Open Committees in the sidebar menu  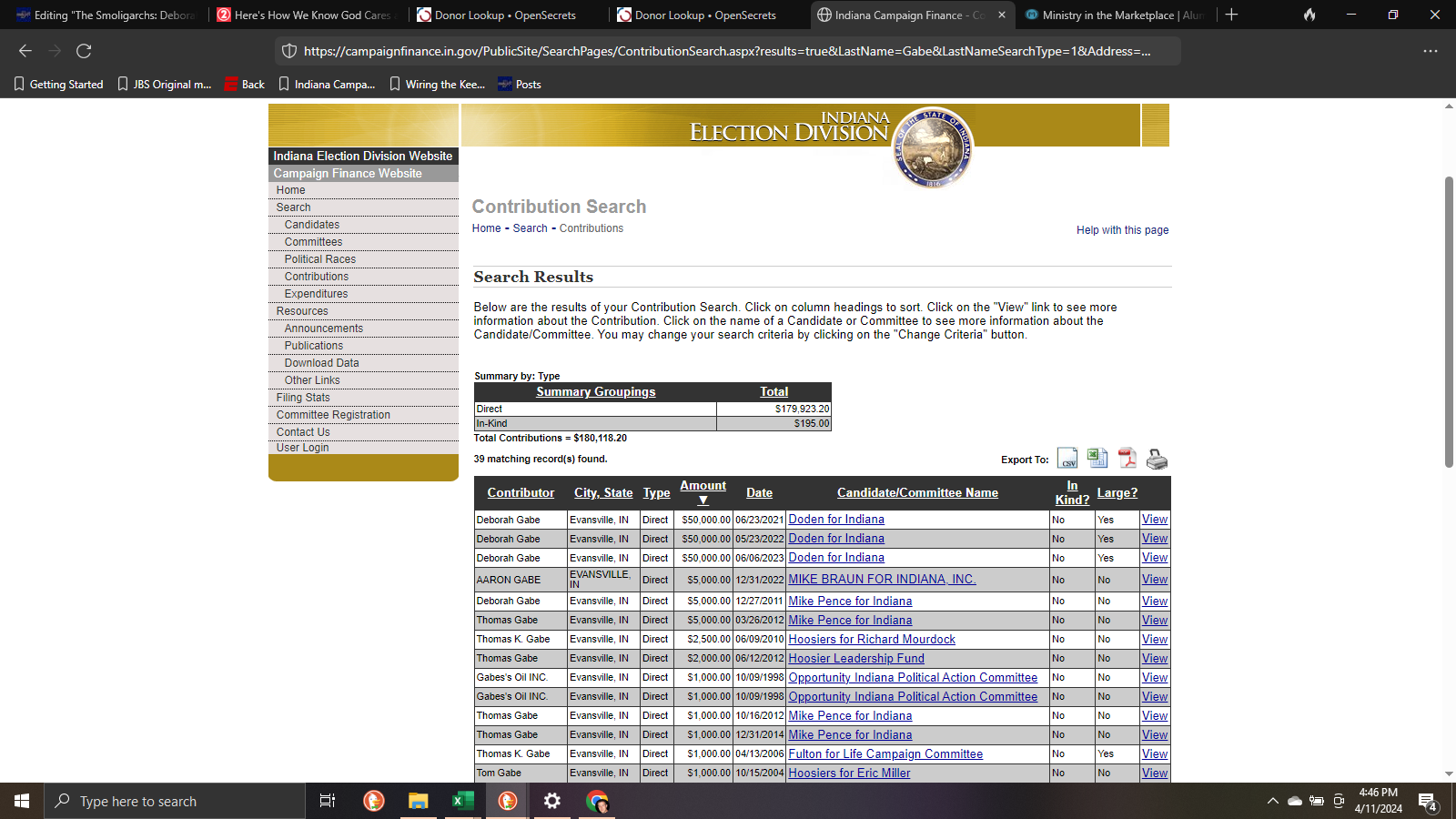coord(313,242)
